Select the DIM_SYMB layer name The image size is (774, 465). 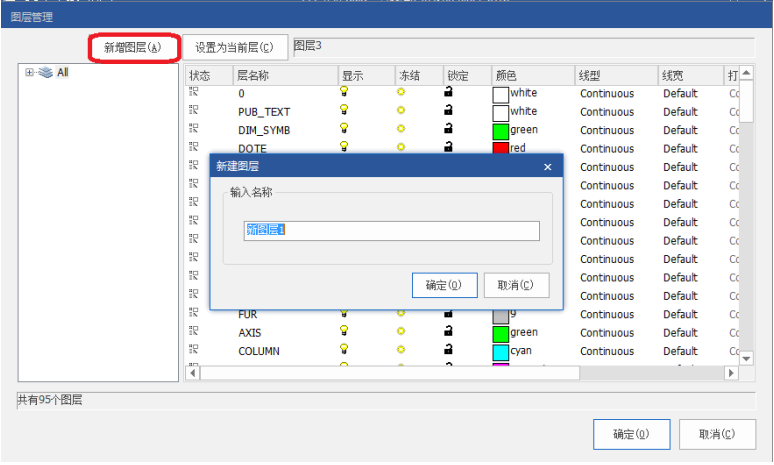tap(264, 130)
